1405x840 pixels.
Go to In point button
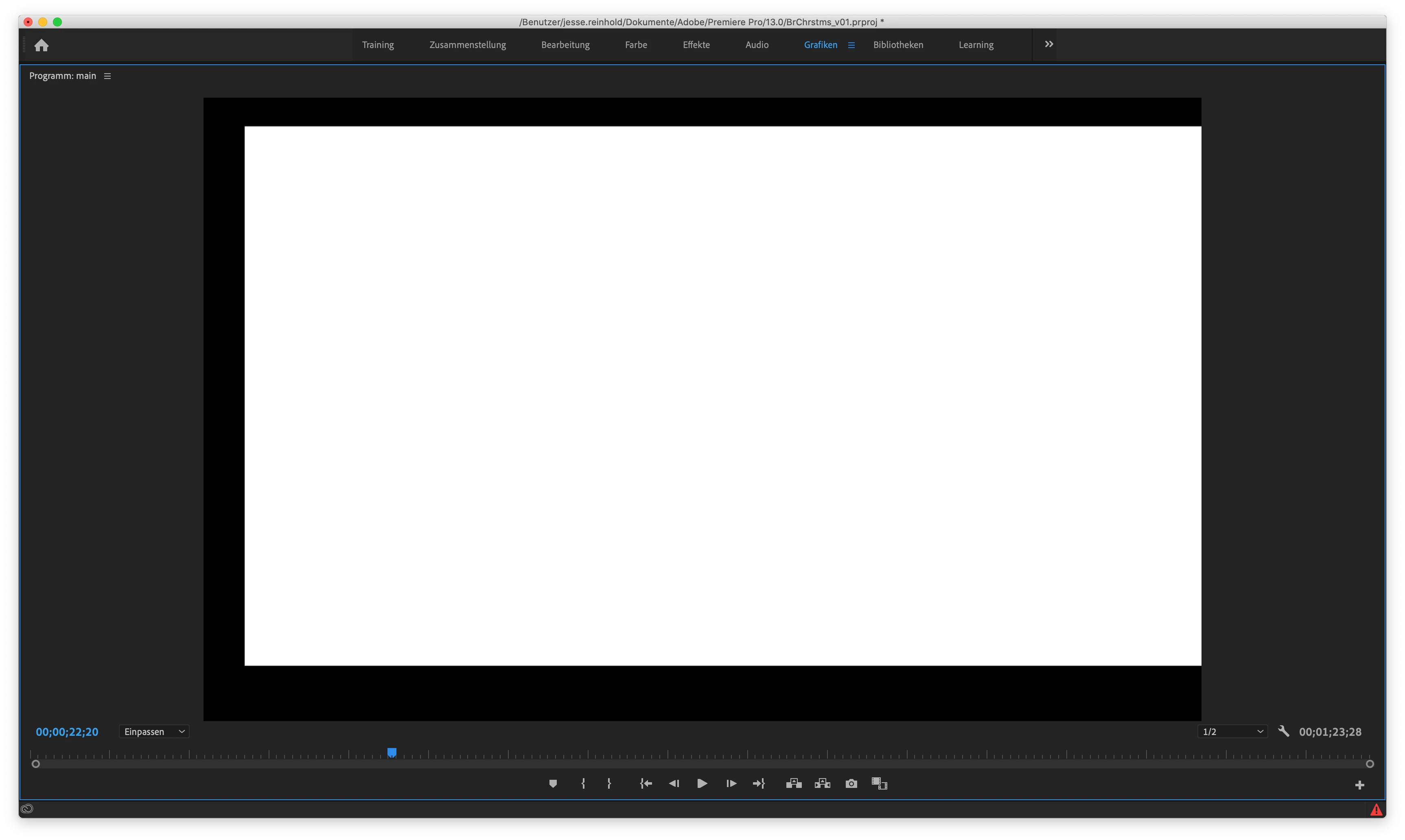(x=646, y=783)
